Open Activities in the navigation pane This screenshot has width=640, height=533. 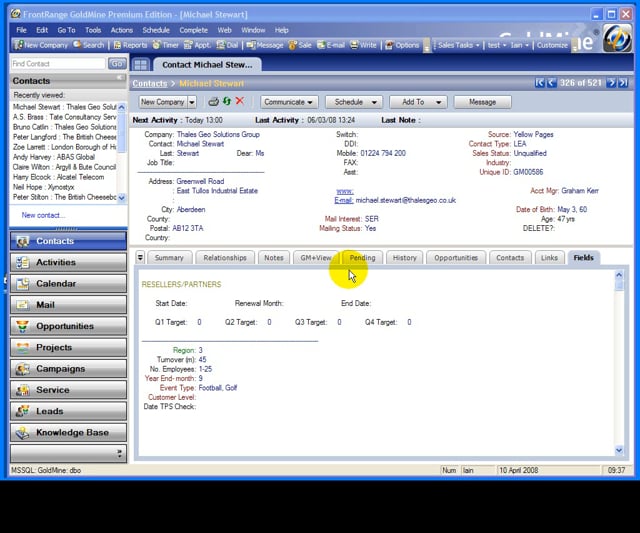(x=69, y=262)
